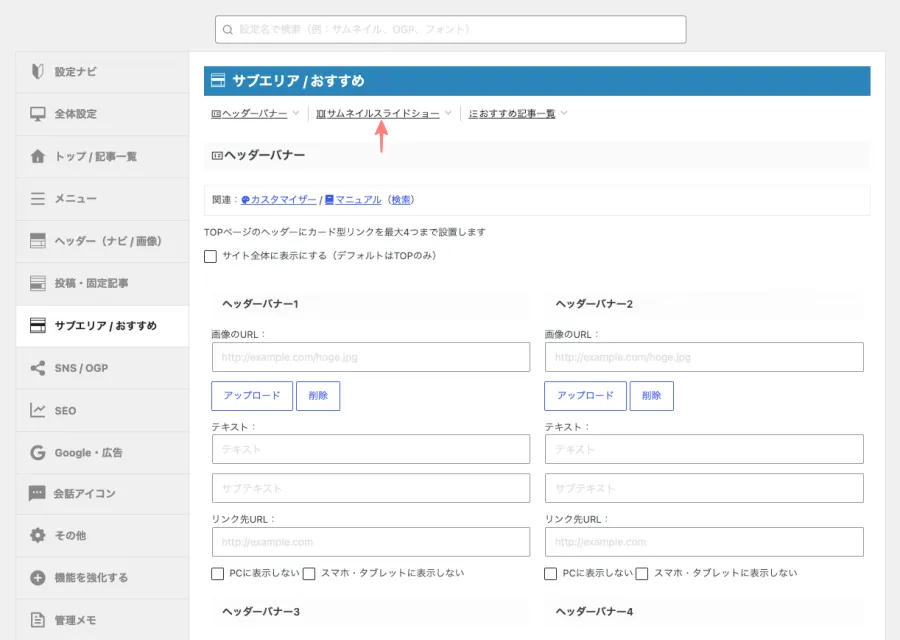
Task: Click 画像のURL field of ヘッダーバナー2
Action: click(704, 357)
